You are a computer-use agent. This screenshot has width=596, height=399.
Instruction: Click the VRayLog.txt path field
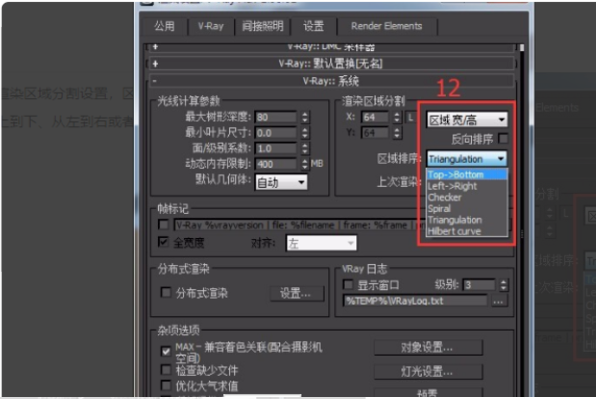point(415,301)
